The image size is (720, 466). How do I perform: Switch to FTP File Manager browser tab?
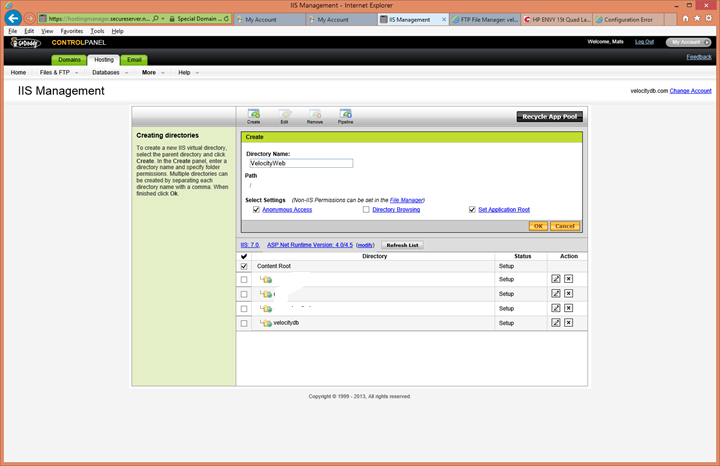tap(485, 19)
